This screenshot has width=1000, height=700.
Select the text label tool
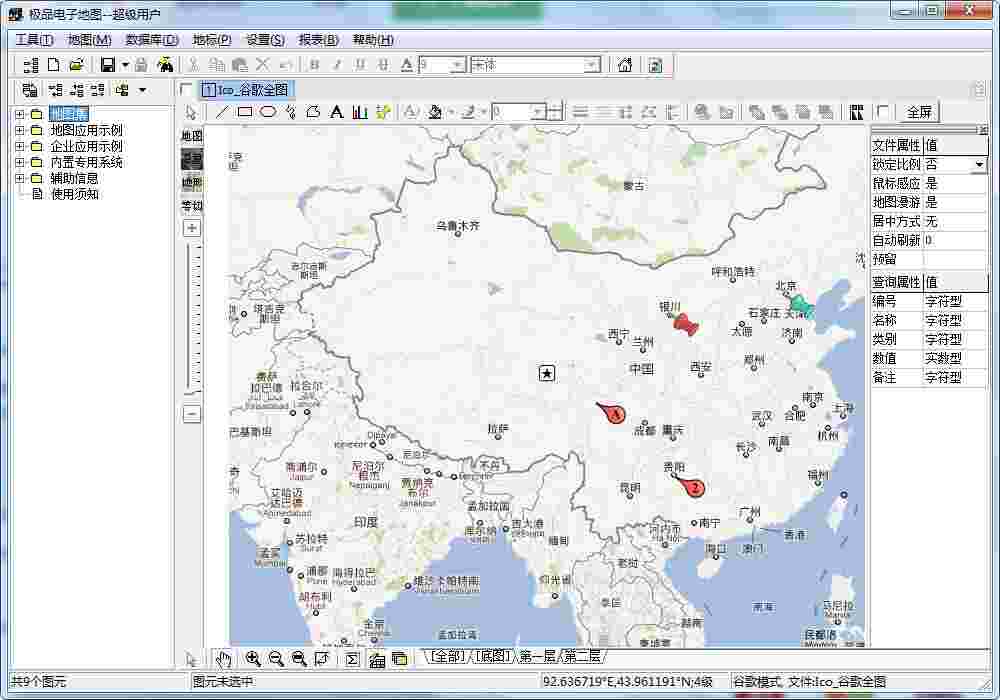click(x=337, y=112)
